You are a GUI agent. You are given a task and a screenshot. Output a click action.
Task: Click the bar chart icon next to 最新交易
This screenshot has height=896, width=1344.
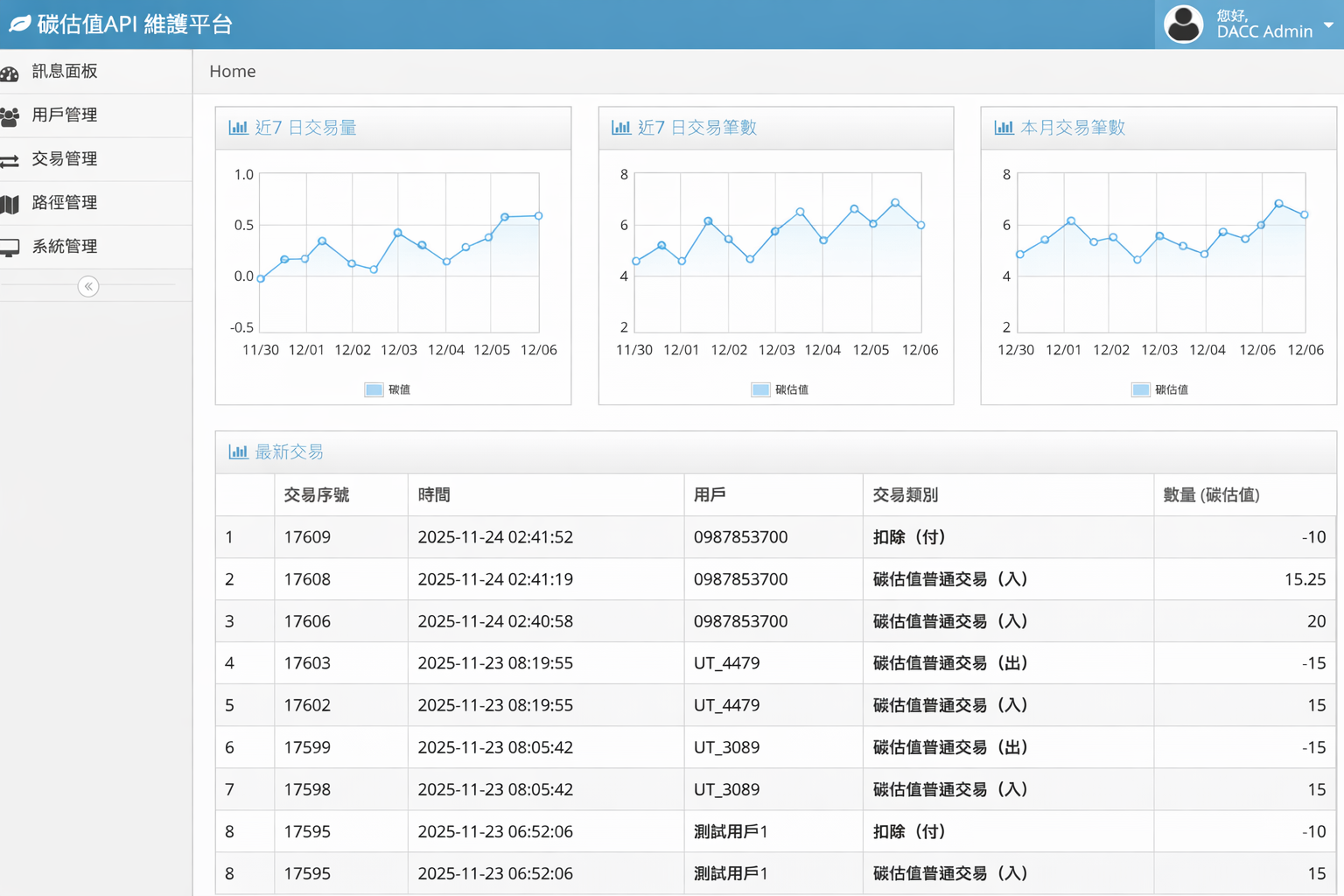[x=238, y=452]
